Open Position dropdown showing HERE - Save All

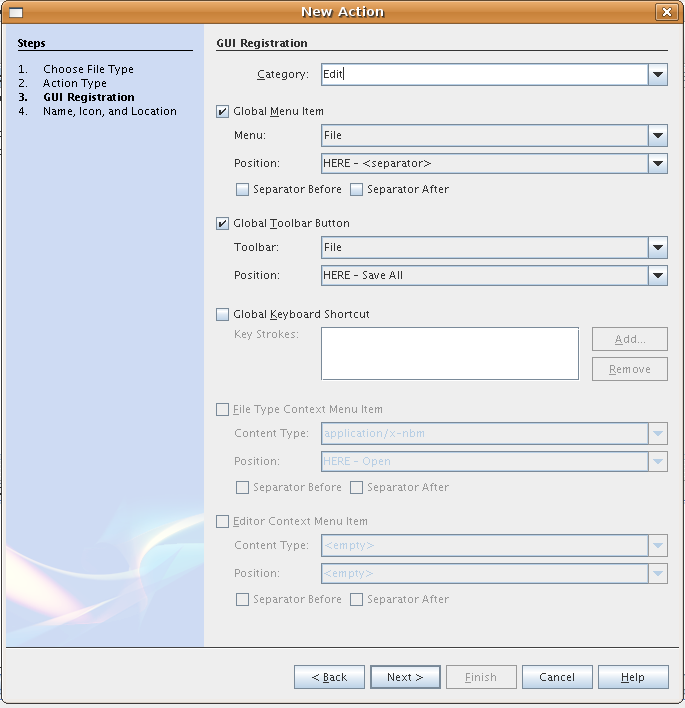pyautogui.click(x=494, y=275)
